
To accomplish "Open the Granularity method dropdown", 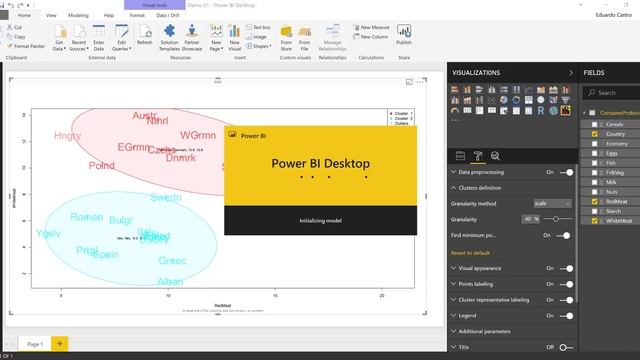I will [x=553, y=203].
